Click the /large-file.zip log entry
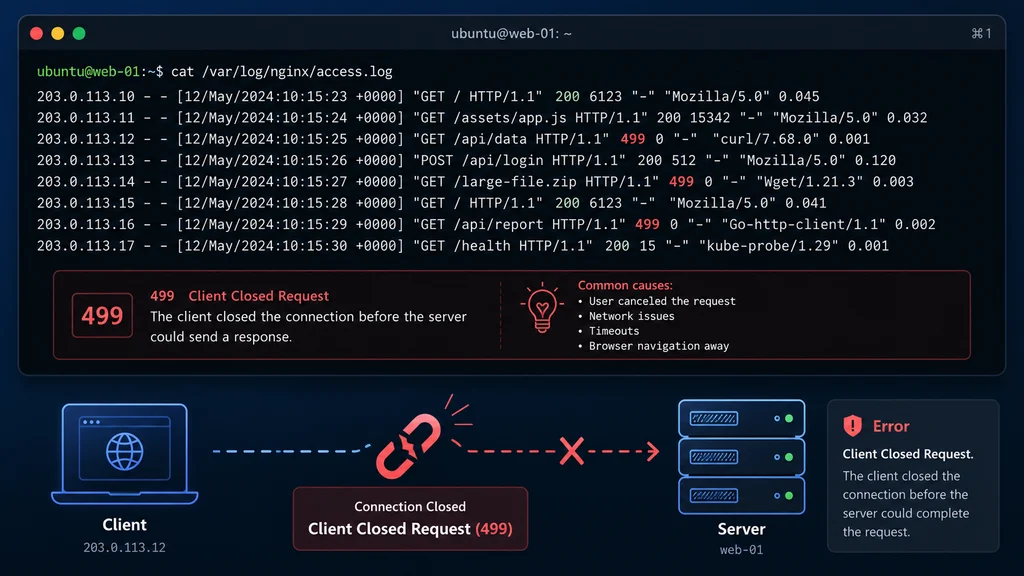Screen dimensions: 1024x576 [475, 182]
